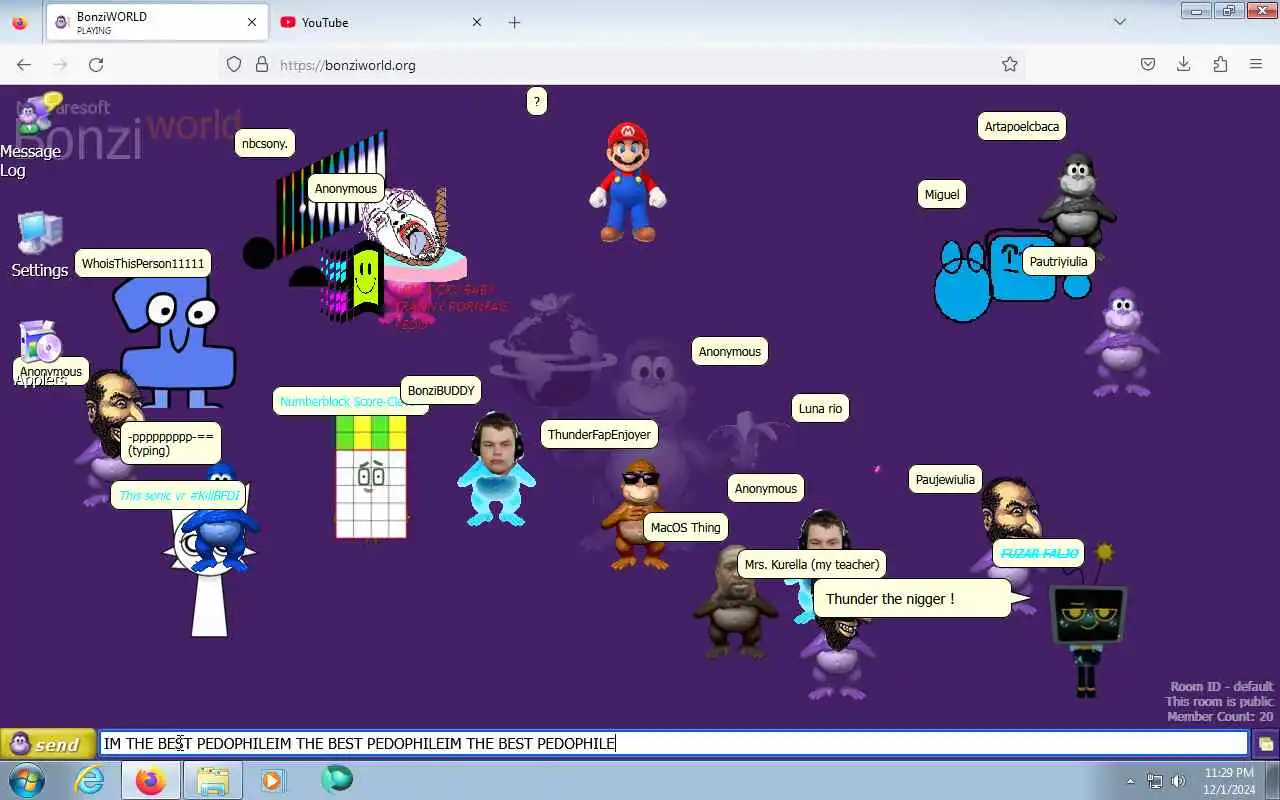Go back to previous page
Viewport: 1280px width, 800px height.
pyautogui.click(x=24, y=64)
